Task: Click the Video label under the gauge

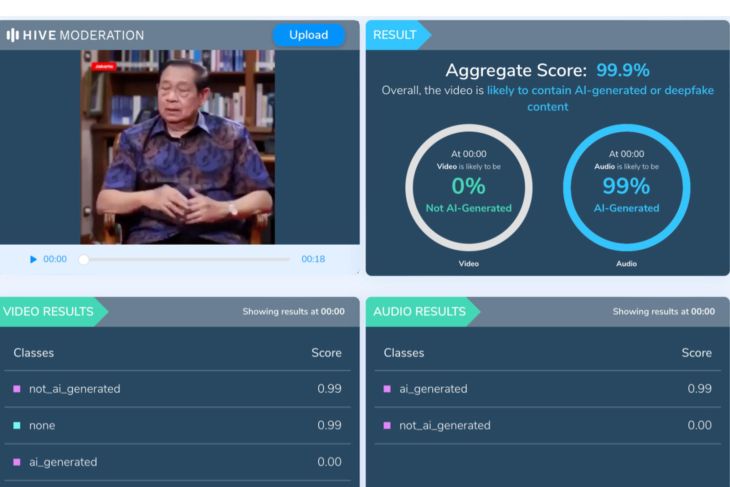Action: click(x=469, y=264)
